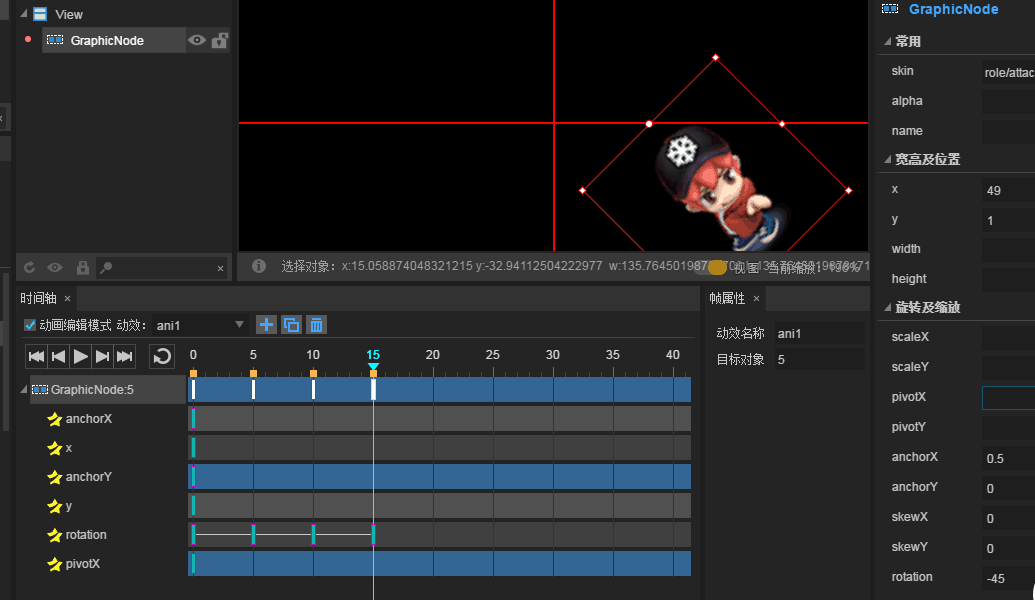1035x600 pixels.
Task: Click the refresh icon below hierarchy
Action: click(29, 267)
